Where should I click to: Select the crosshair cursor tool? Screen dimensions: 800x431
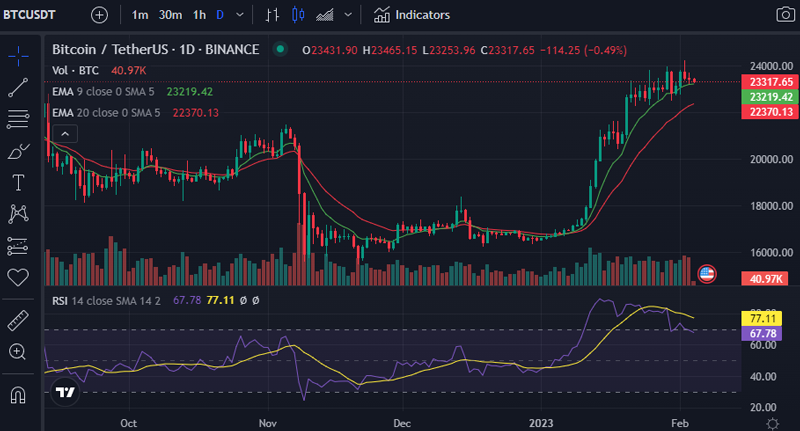tap(18, 56)
